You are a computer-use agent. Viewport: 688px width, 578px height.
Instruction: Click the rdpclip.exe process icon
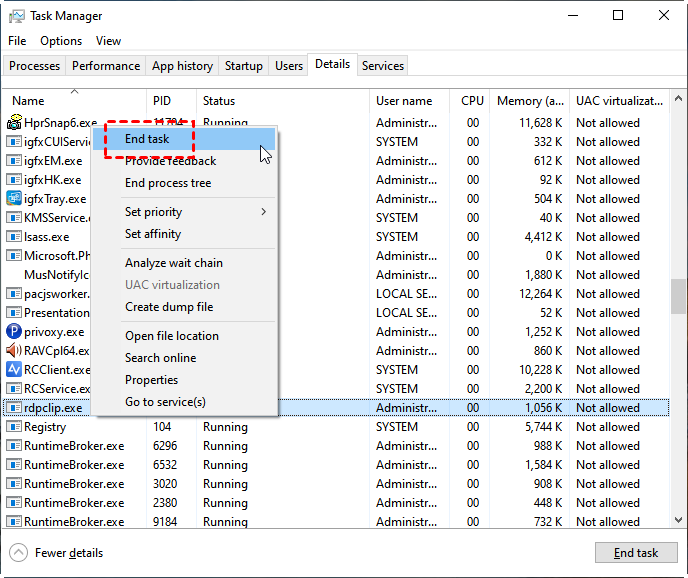14,408
